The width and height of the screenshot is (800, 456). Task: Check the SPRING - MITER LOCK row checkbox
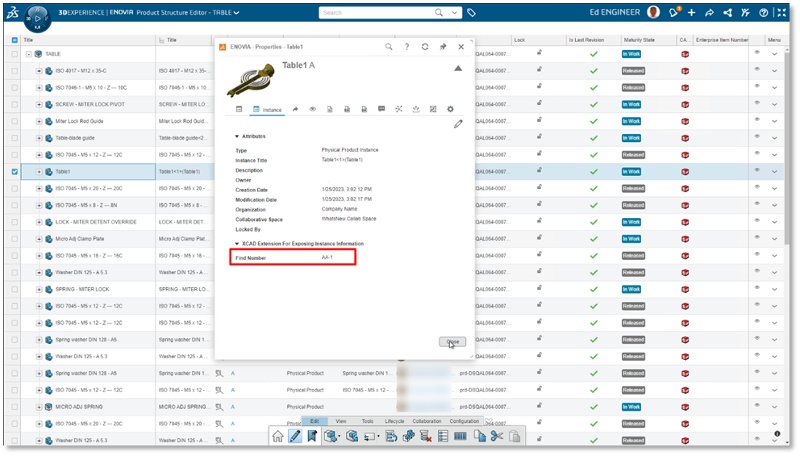[14, 289]
